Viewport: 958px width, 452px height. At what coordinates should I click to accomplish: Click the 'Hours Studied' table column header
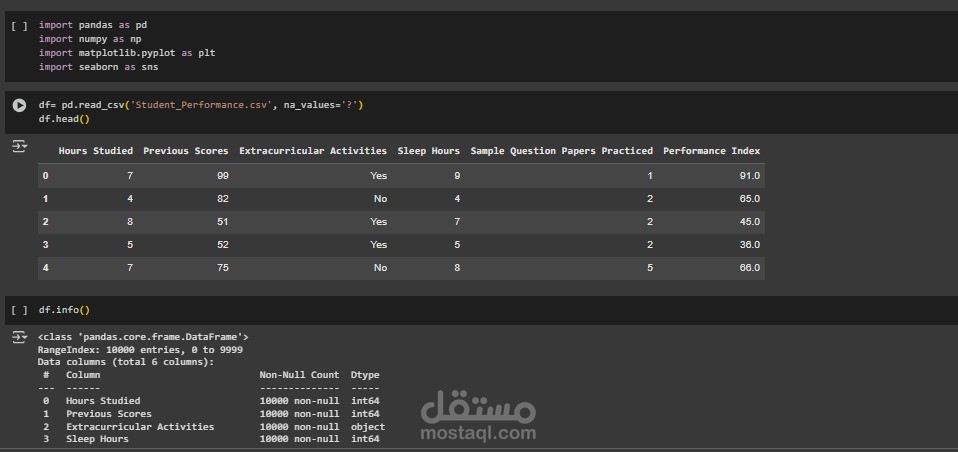pyautogui.click(x=95, y=151)
